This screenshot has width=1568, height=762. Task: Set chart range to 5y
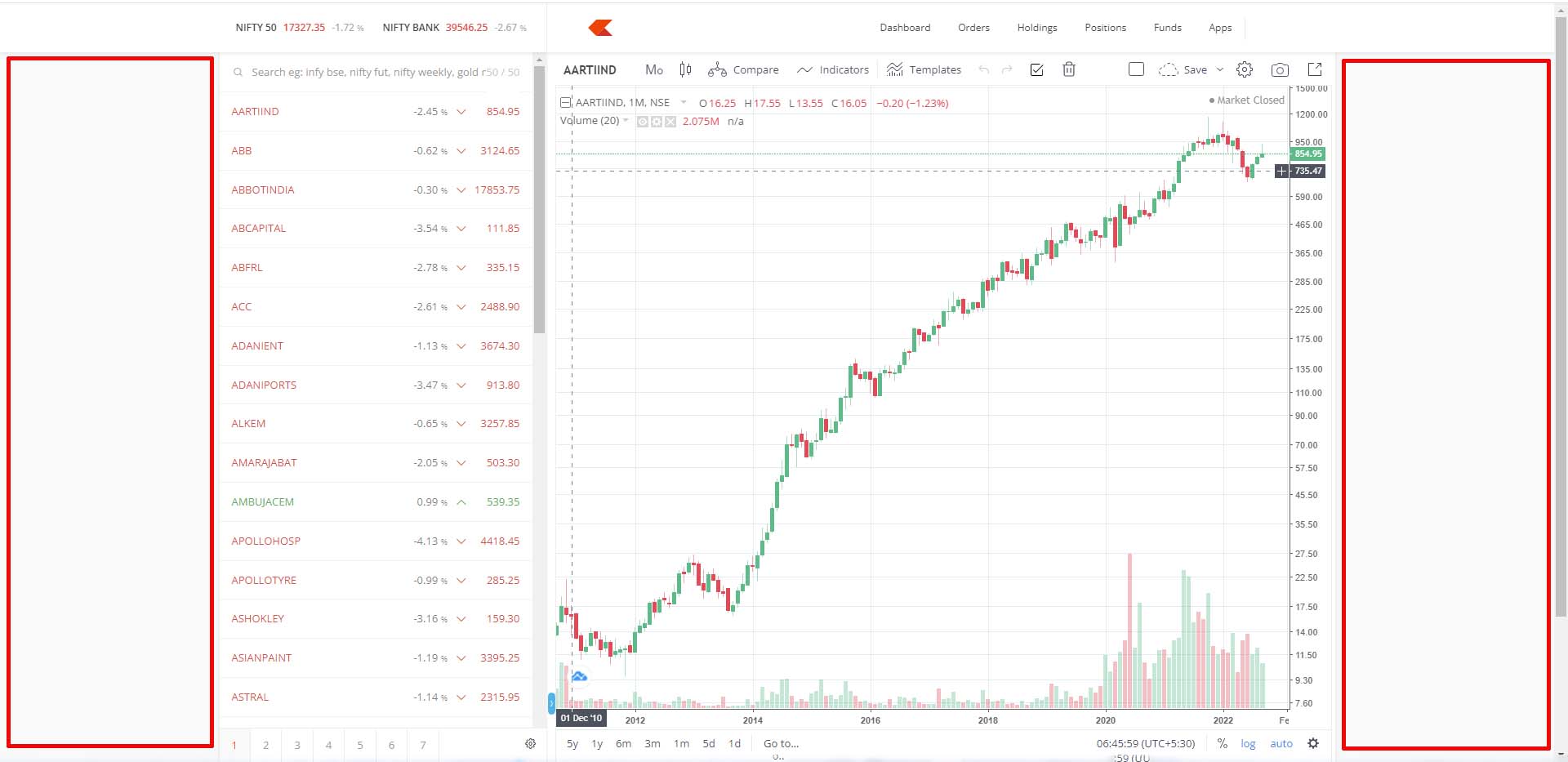(572, 743)
